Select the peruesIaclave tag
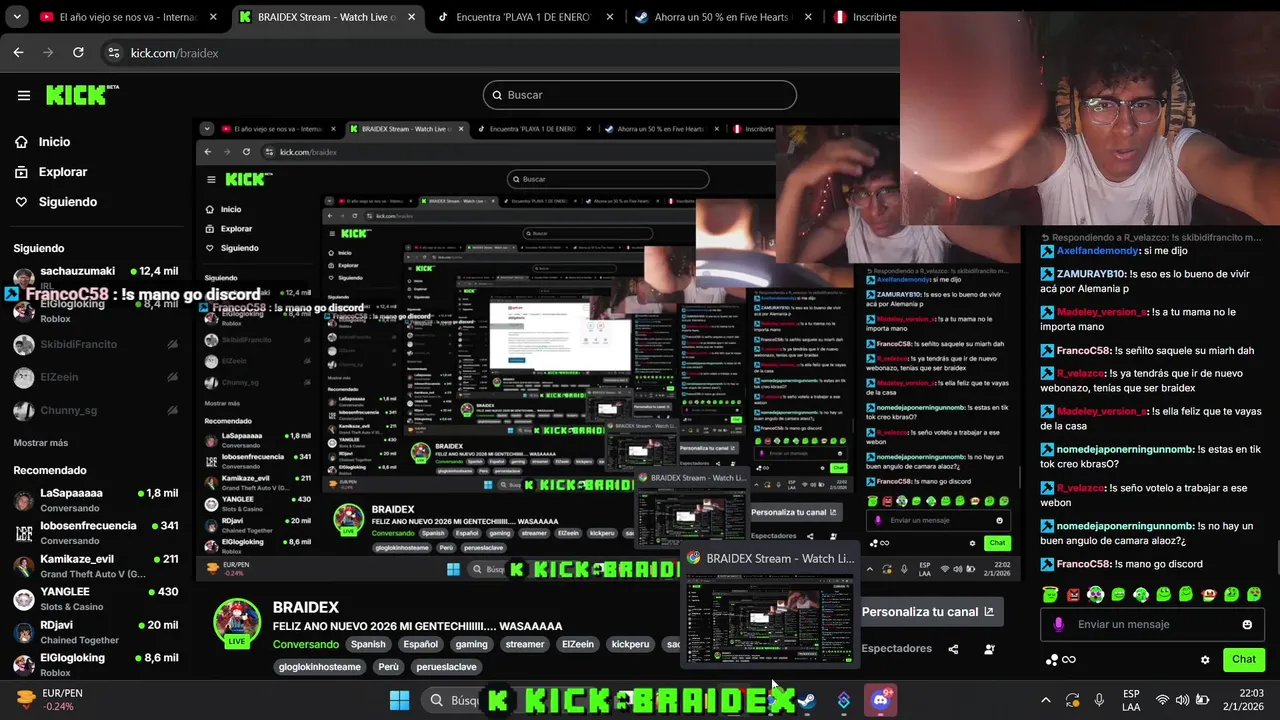 pos(447,667)
